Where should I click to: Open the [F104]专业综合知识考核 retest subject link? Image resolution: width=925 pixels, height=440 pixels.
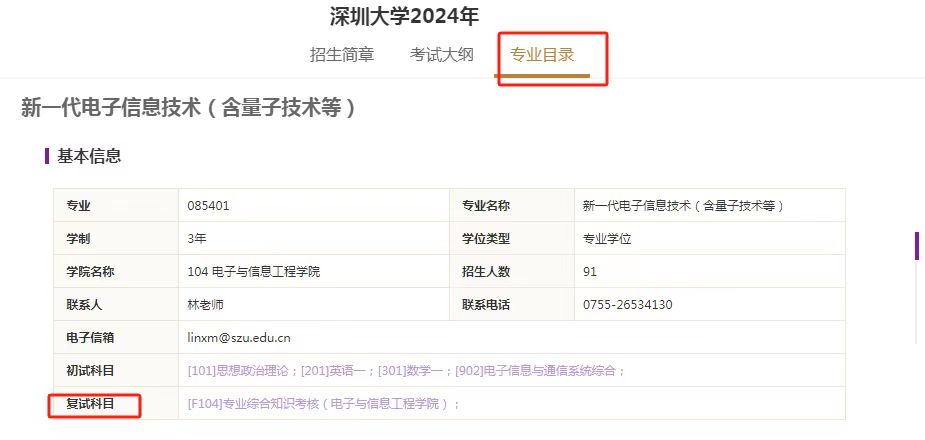point(320,404)
